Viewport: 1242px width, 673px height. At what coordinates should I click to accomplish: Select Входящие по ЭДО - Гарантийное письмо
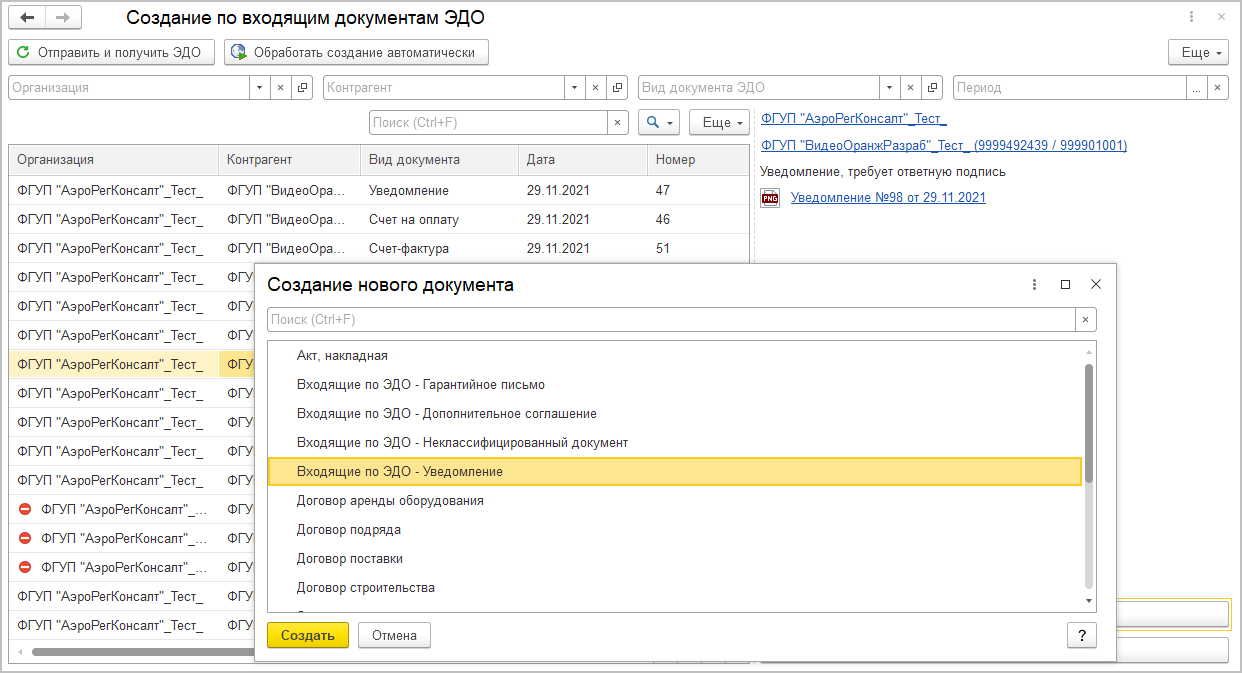click(420, 385)
